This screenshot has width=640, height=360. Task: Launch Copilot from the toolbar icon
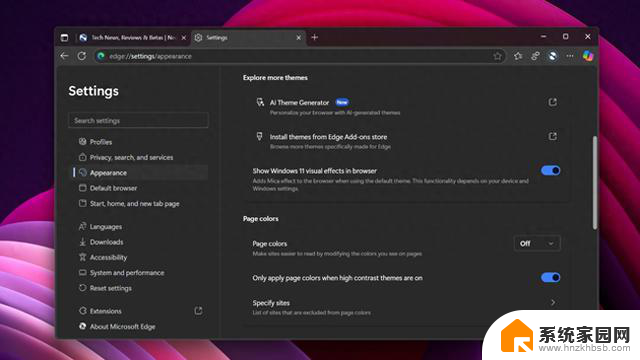click(588, 56)
